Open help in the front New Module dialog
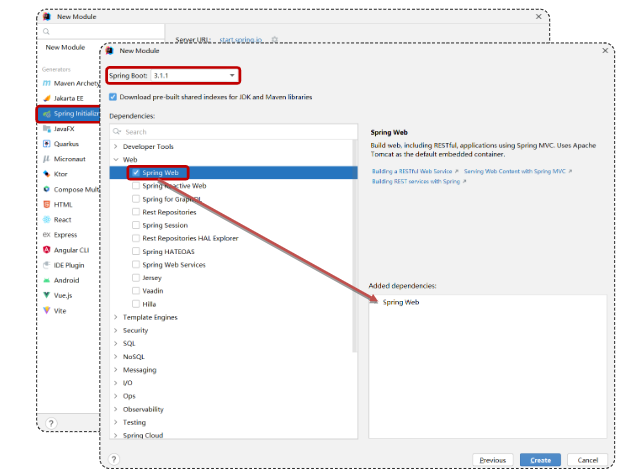The image size is (629, 475). pyautogui.click(x=114, y=459)
